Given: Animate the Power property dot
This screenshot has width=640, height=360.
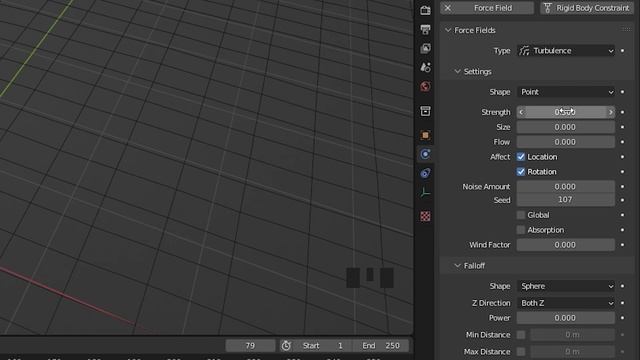Looking at the screenshot, I should 622,318.
